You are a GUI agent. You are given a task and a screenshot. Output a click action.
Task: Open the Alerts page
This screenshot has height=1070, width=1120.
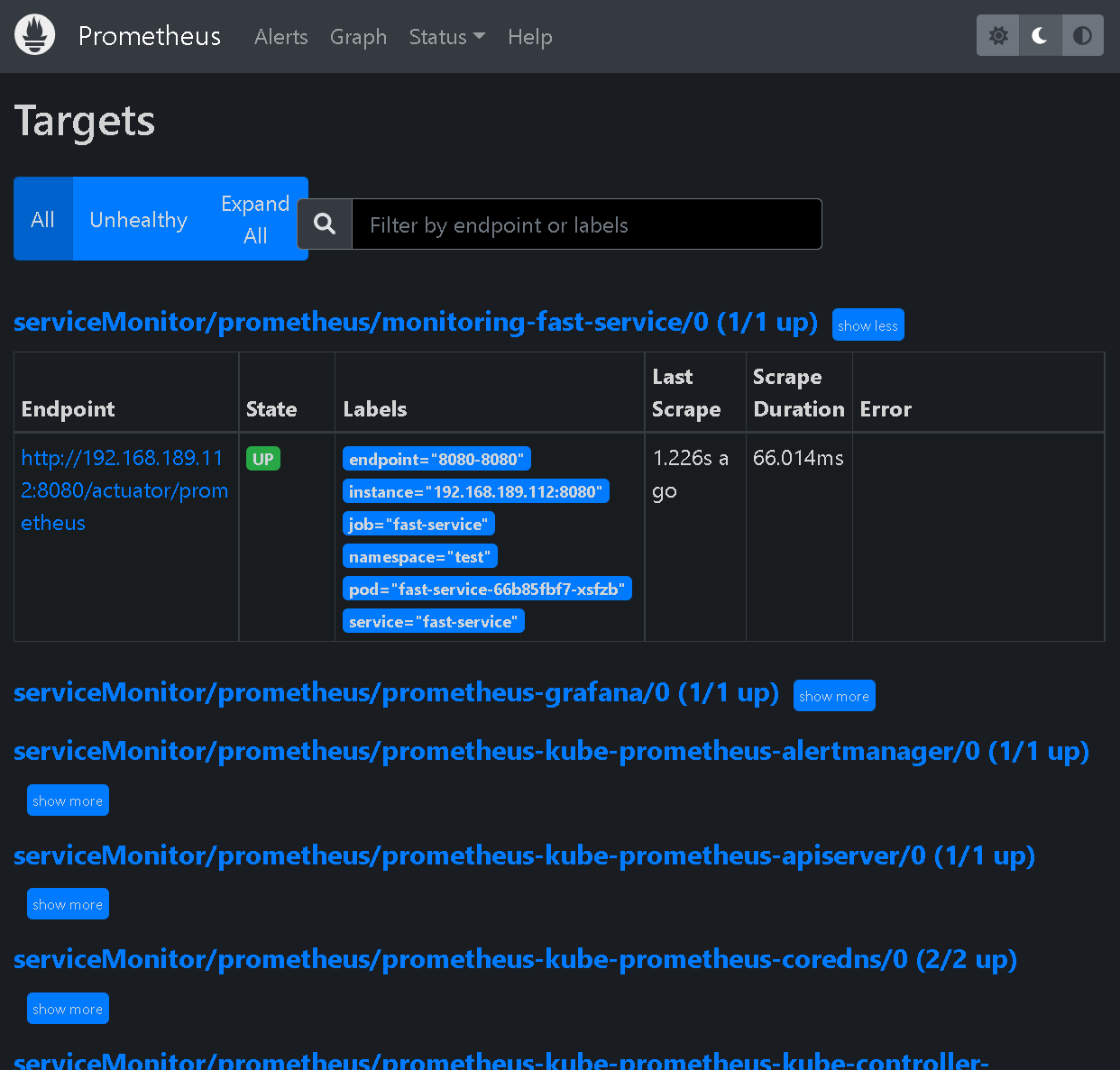pyautogui.click(x=281, y=37)
